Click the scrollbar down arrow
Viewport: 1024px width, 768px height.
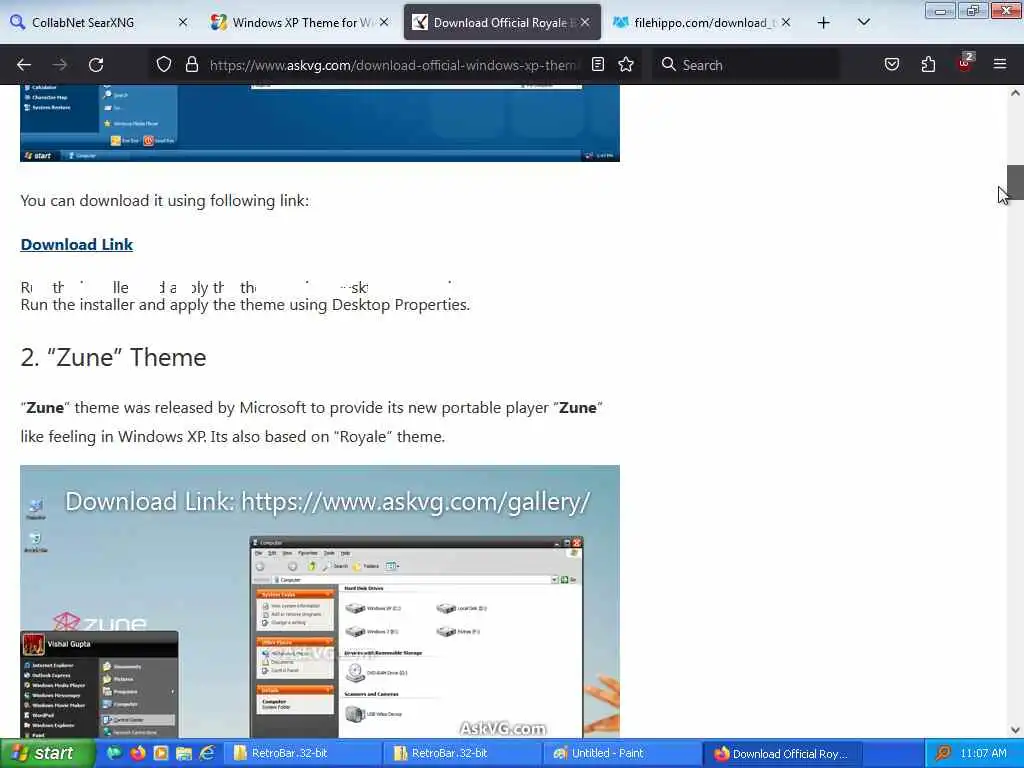point(1015,730)
